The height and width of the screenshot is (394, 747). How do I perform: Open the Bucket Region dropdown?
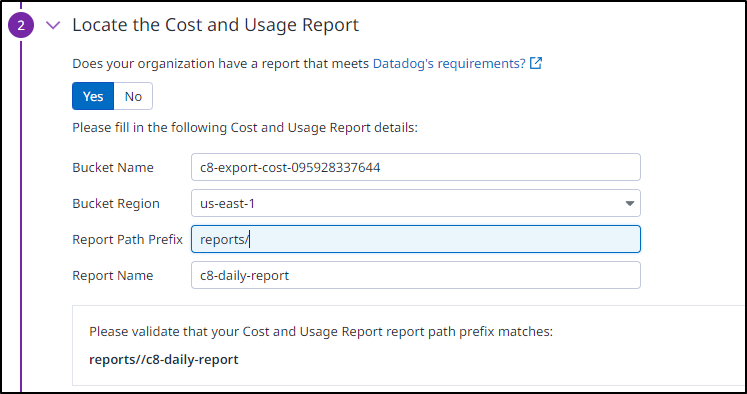coord(415,203)
